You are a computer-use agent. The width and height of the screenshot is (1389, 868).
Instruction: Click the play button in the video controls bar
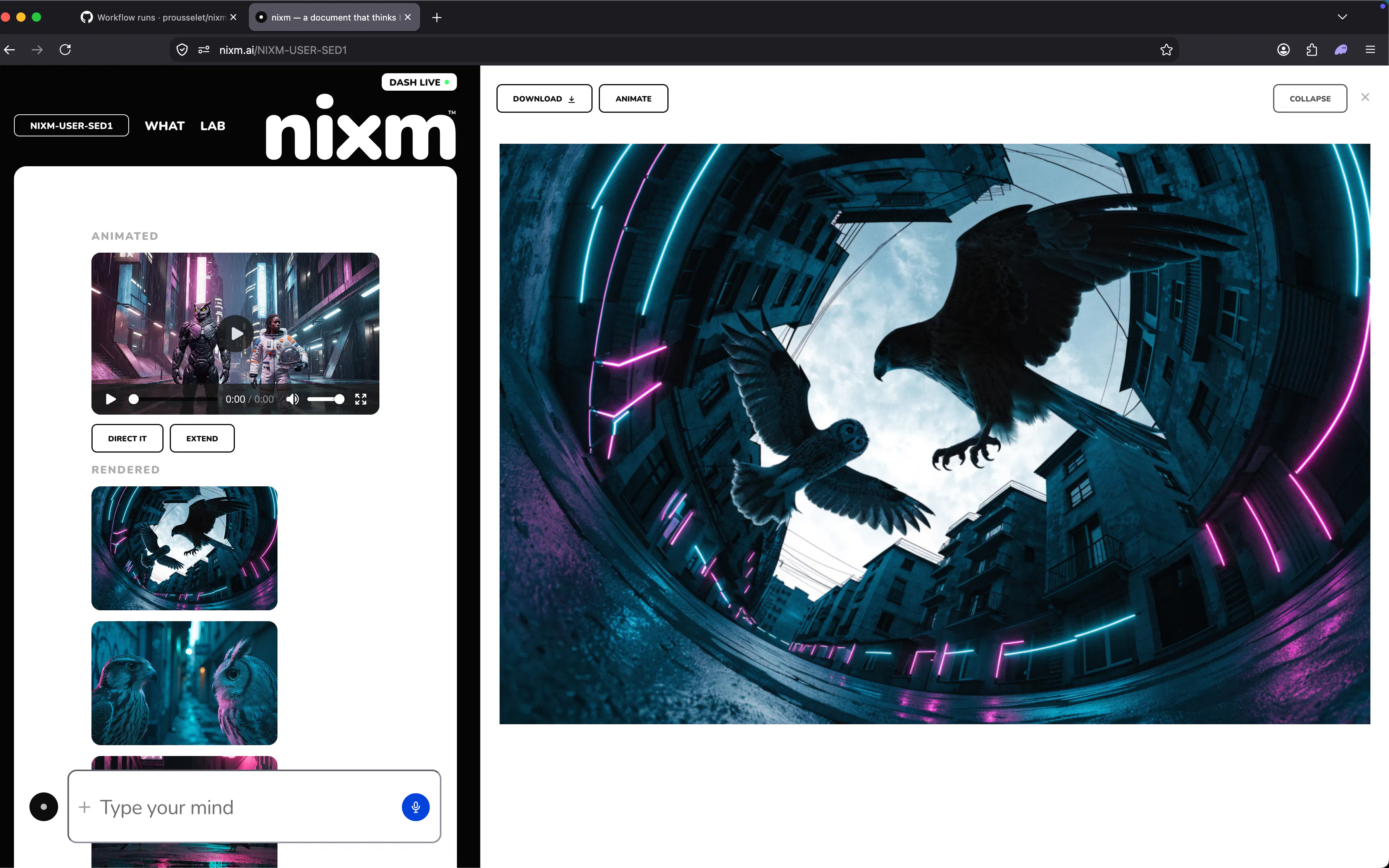tap(111, 399)
